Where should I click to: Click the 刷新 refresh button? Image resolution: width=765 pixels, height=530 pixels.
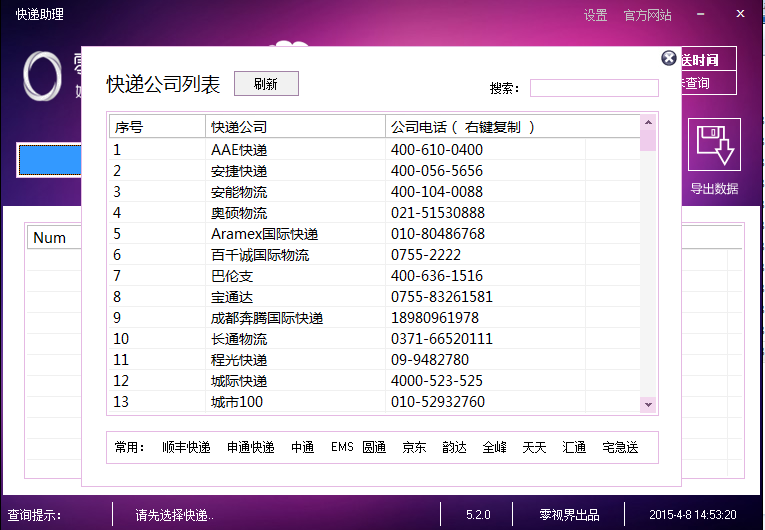click(266, 84)
